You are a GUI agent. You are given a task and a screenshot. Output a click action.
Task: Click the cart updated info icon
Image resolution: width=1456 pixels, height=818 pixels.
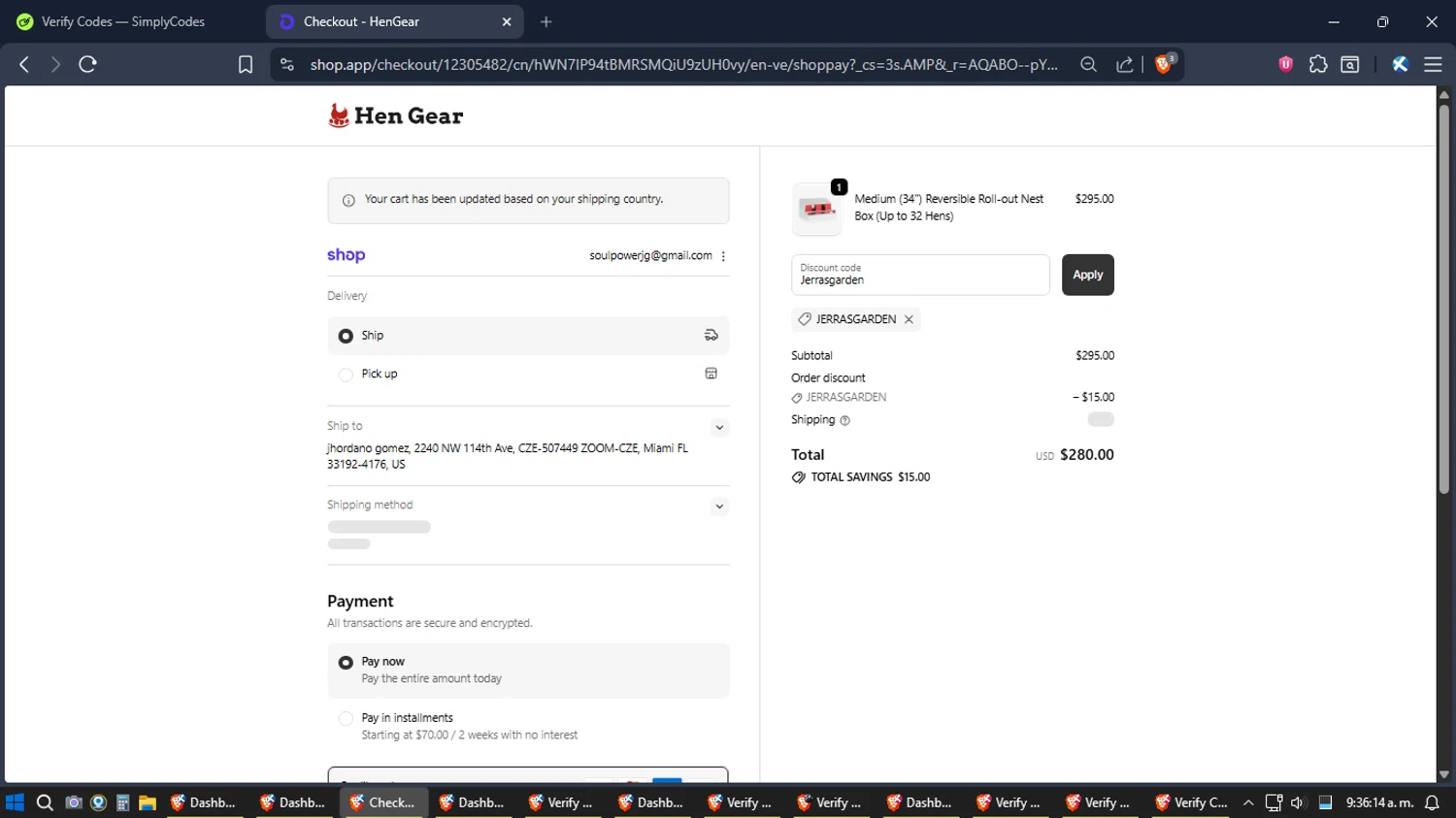pos(348,200)
